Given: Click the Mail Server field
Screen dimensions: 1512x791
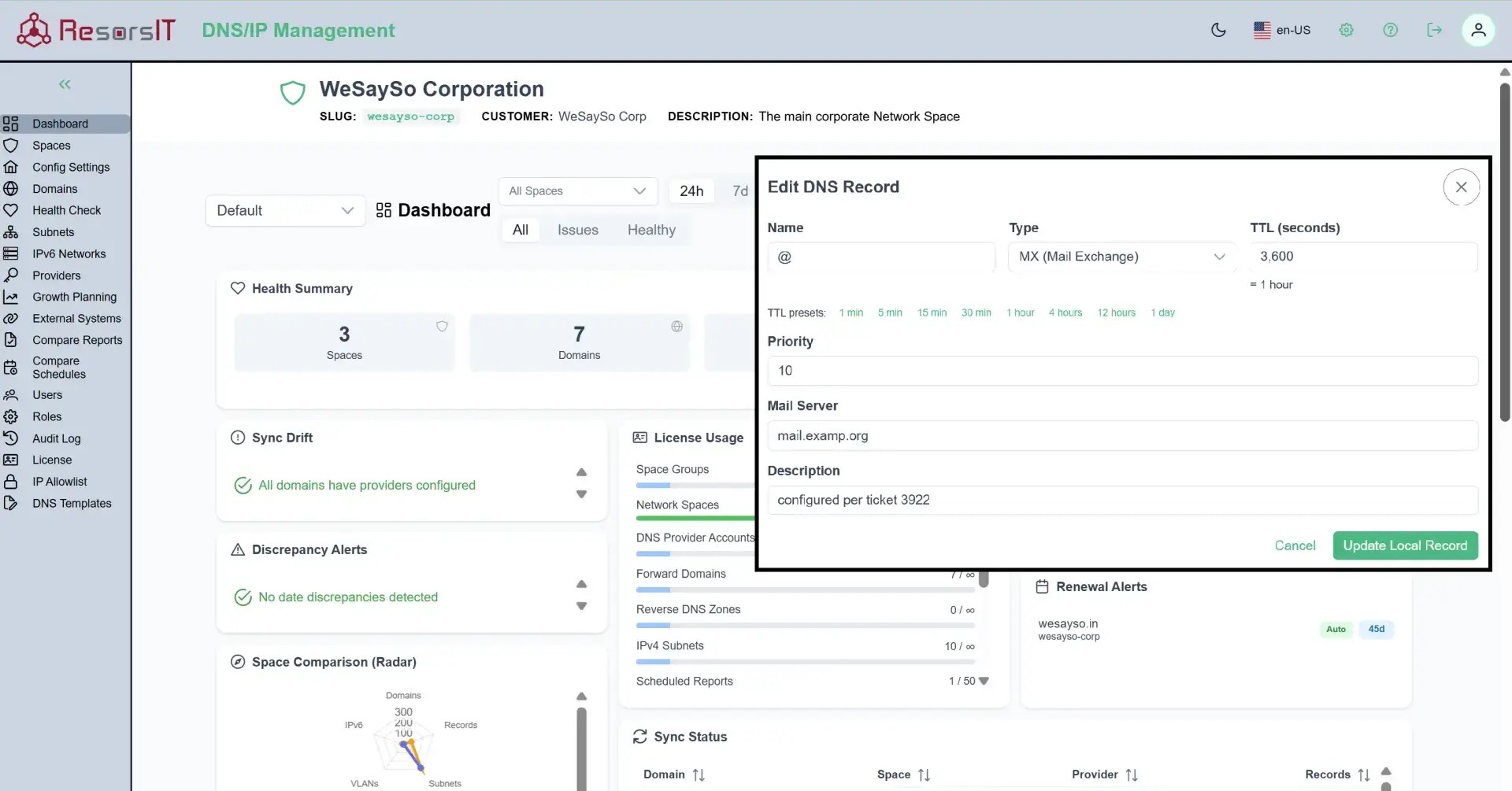Looking at the screenshot, I should pos(1122,436).
